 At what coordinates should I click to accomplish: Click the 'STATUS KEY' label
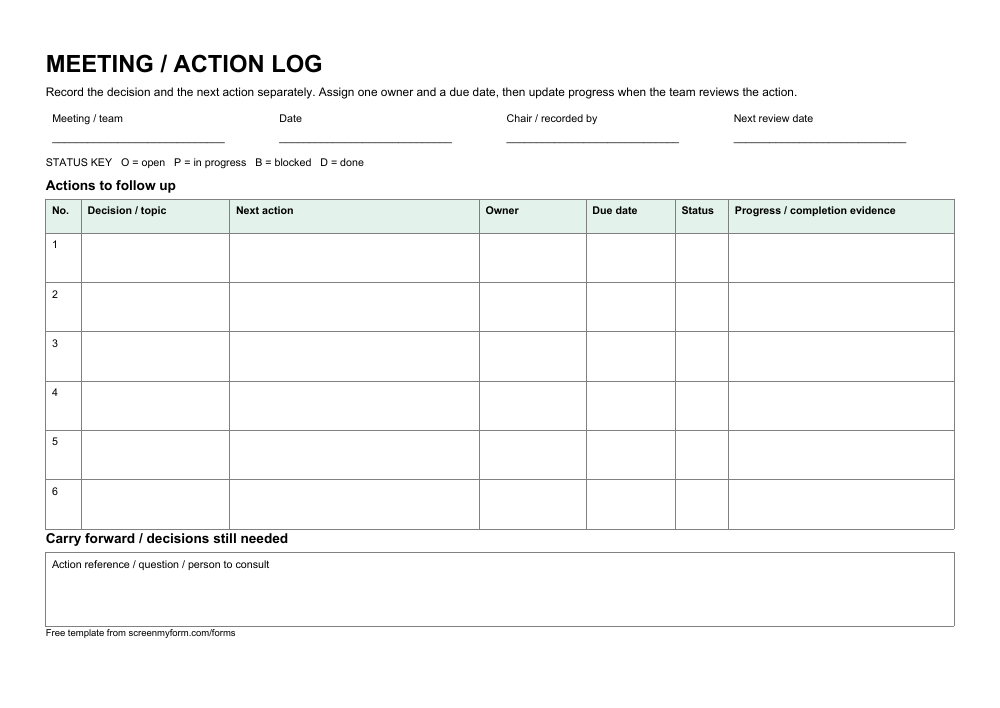click(78, 163)
